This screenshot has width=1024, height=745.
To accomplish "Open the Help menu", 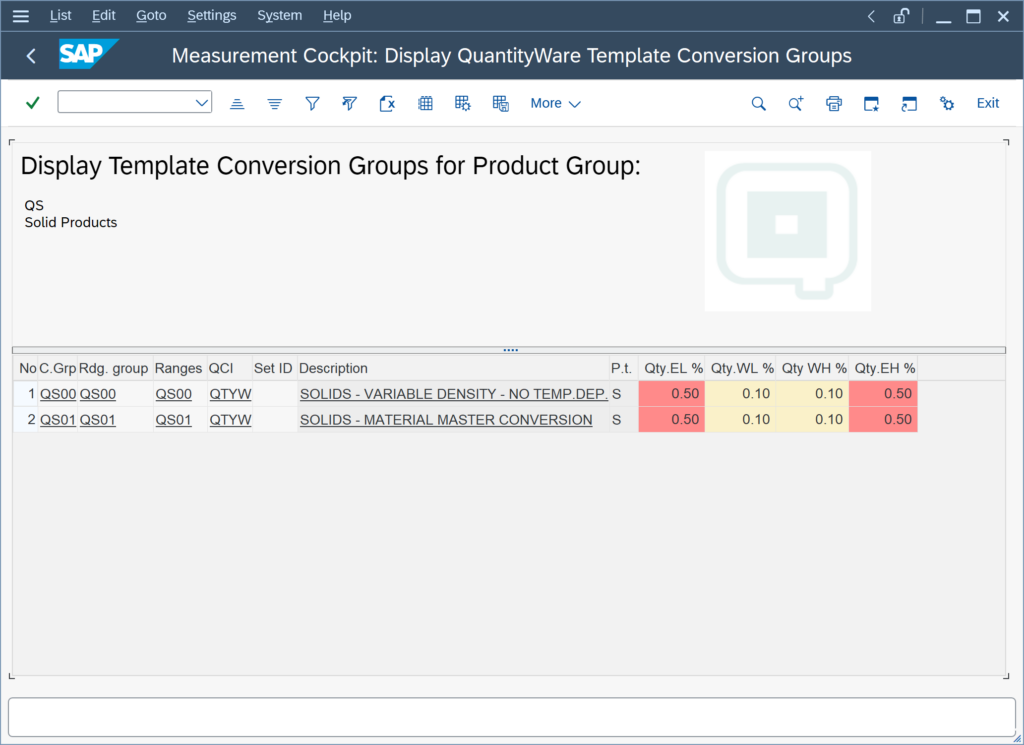I will [337, 15].
